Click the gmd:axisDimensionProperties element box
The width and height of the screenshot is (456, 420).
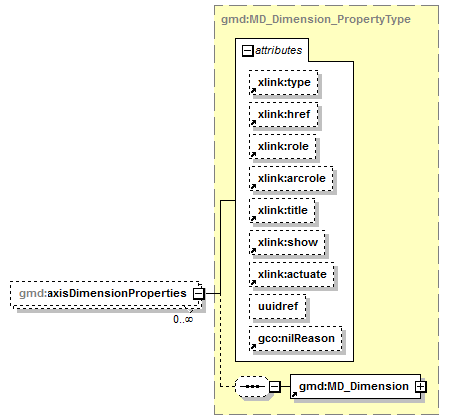click(x=106, y=294)
